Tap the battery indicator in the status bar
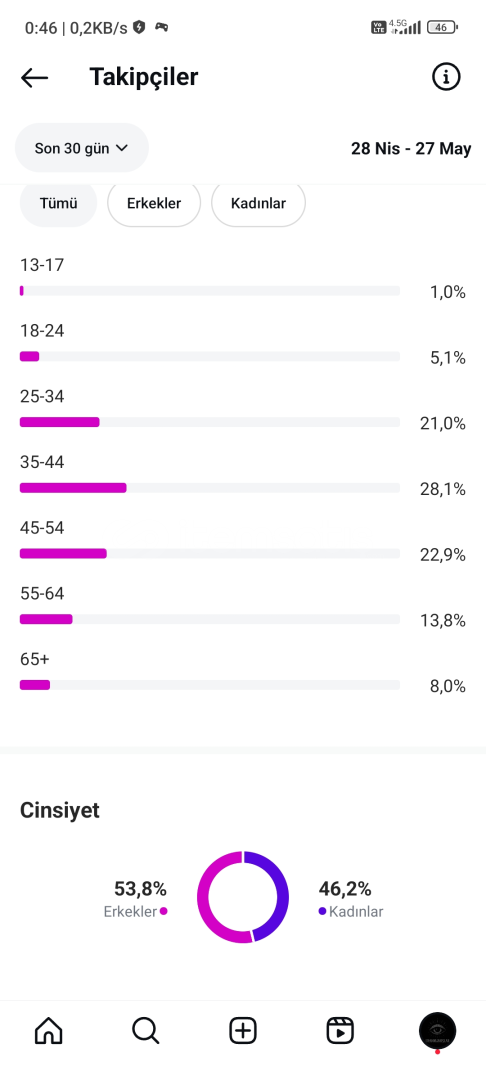The width and height of the screenshot is (486, 1080). (443, 28)
